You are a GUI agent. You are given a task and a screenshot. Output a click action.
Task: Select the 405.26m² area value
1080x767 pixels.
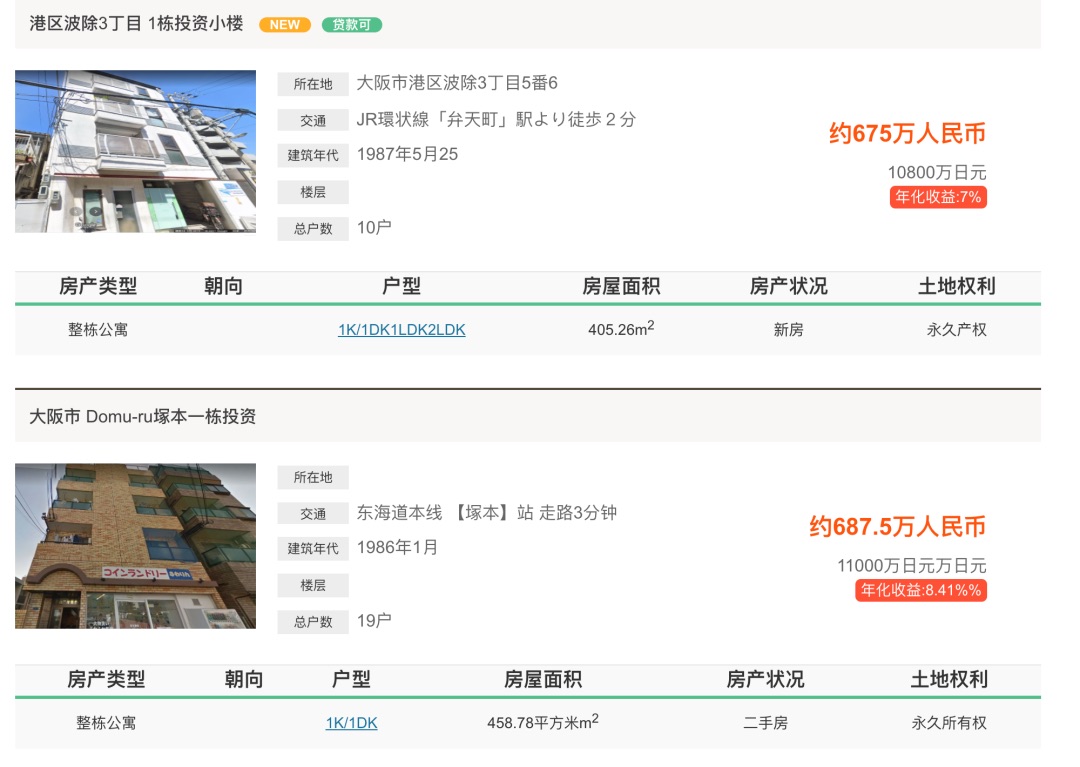click(x=621, y=328)
